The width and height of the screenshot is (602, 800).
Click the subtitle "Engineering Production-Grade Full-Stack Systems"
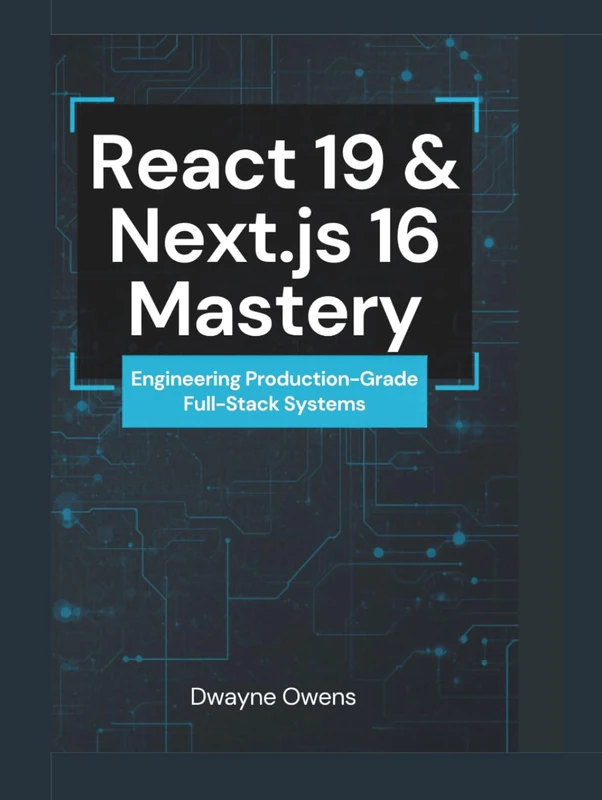tap(274, 391)
